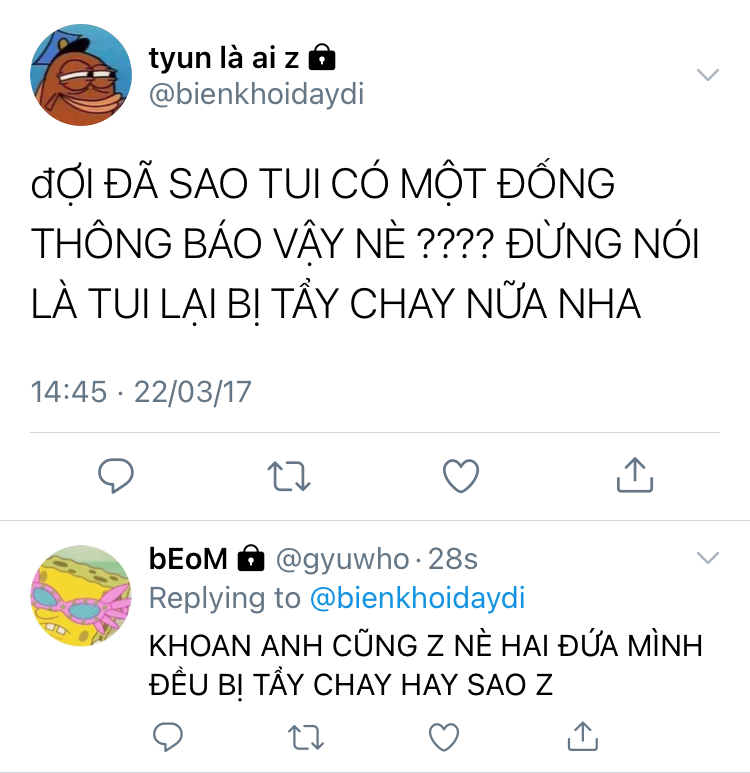The width and height of the screenshot is (750, 773).
Task: Open the main tweet's options chevron
Action: click(x=708, y=74)
